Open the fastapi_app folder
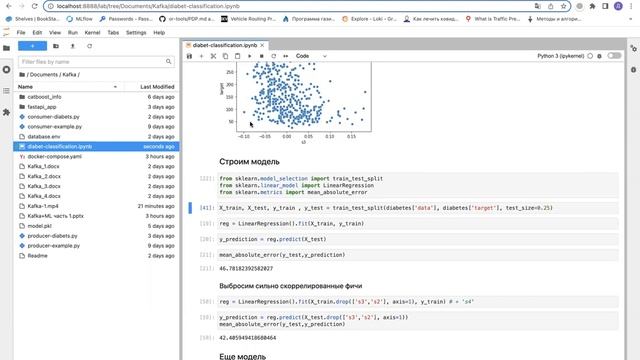The width and height of the screenshot is (640, 360). point(96,107)
